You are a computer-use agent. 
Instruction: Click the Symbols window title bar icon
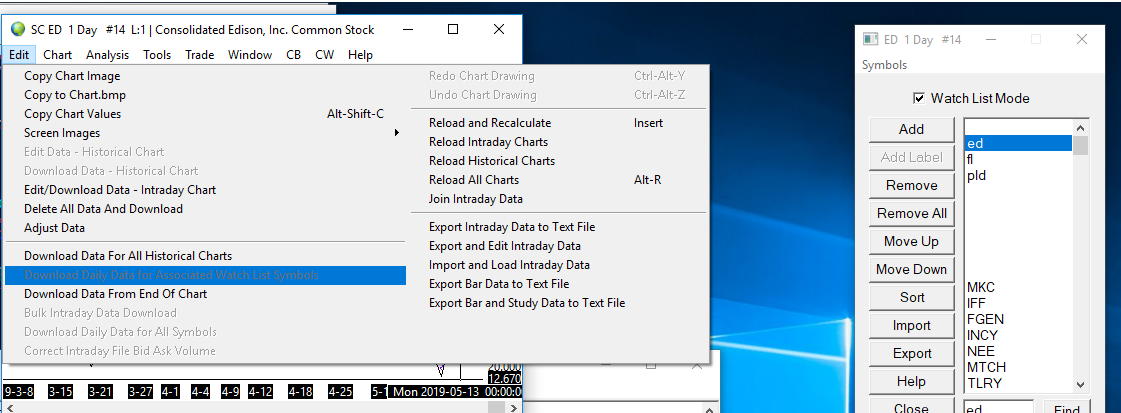coord(870,40)
